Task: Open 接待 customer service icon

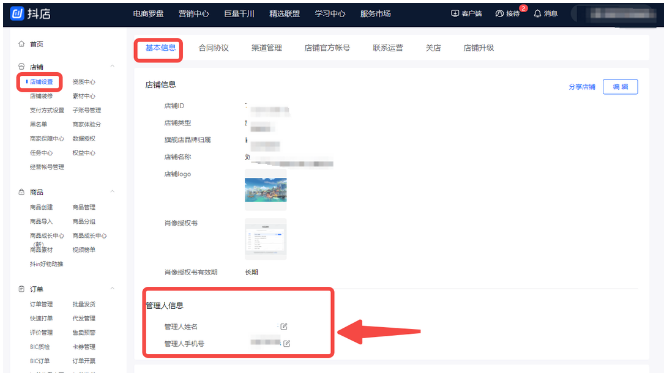Action: coord(499,14)
